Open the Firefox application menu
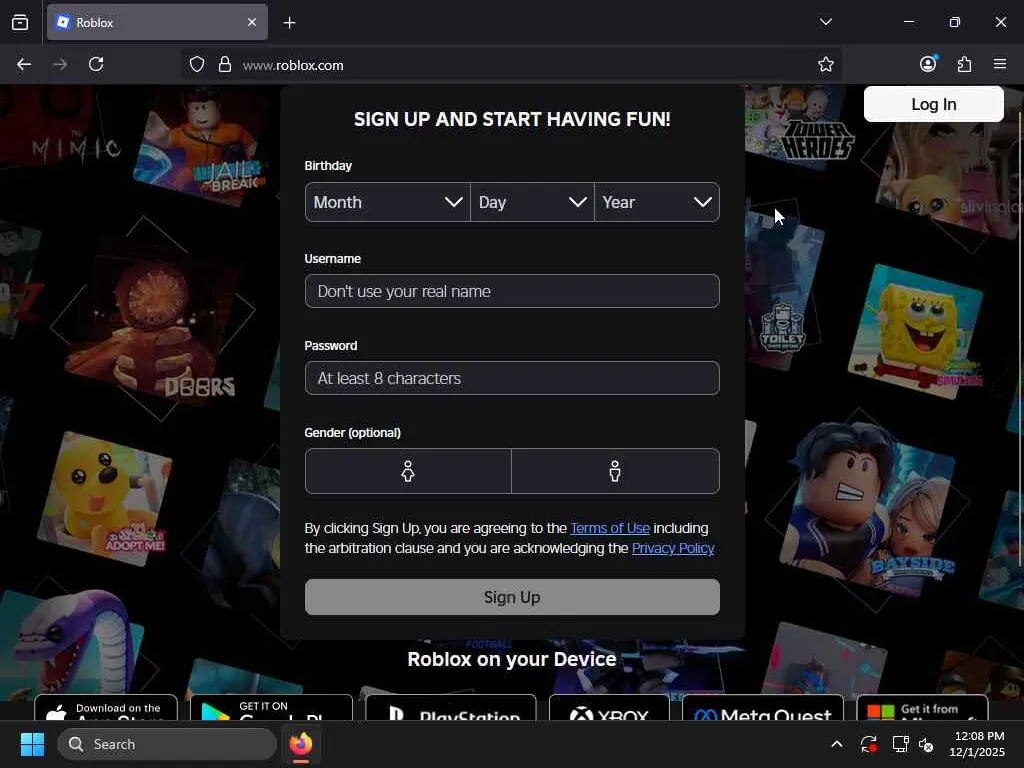1024x768 pixels. click(x=1000, y=64)
